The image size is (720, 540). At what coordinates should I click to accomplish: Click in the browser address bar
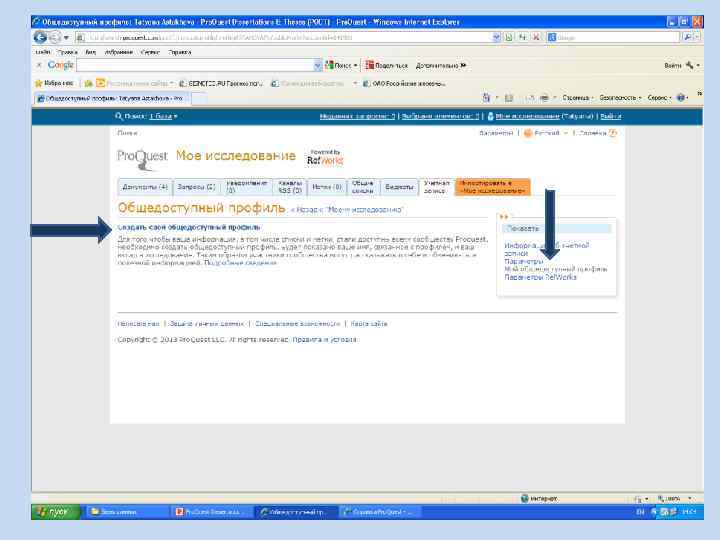click(285, 38)
